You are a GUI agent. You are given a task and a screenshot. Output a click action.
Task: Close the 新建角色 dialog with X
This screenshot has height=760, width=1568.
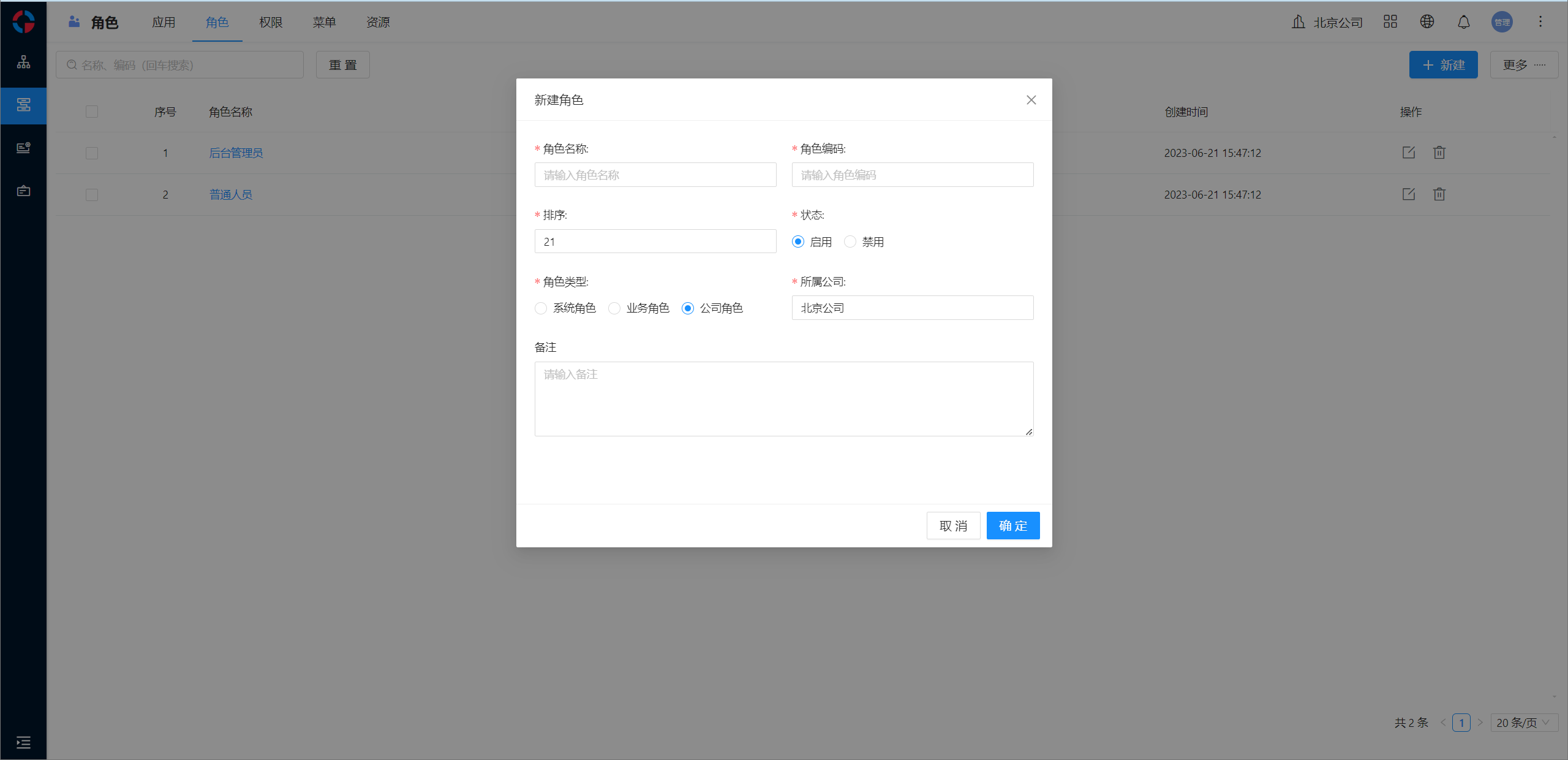pos(1031,100)
